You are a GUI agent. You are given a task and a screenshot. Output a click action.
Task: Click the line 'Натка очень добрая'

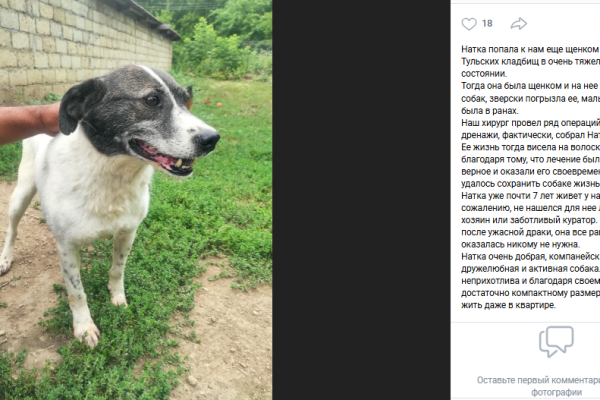(x=530, y=256)
